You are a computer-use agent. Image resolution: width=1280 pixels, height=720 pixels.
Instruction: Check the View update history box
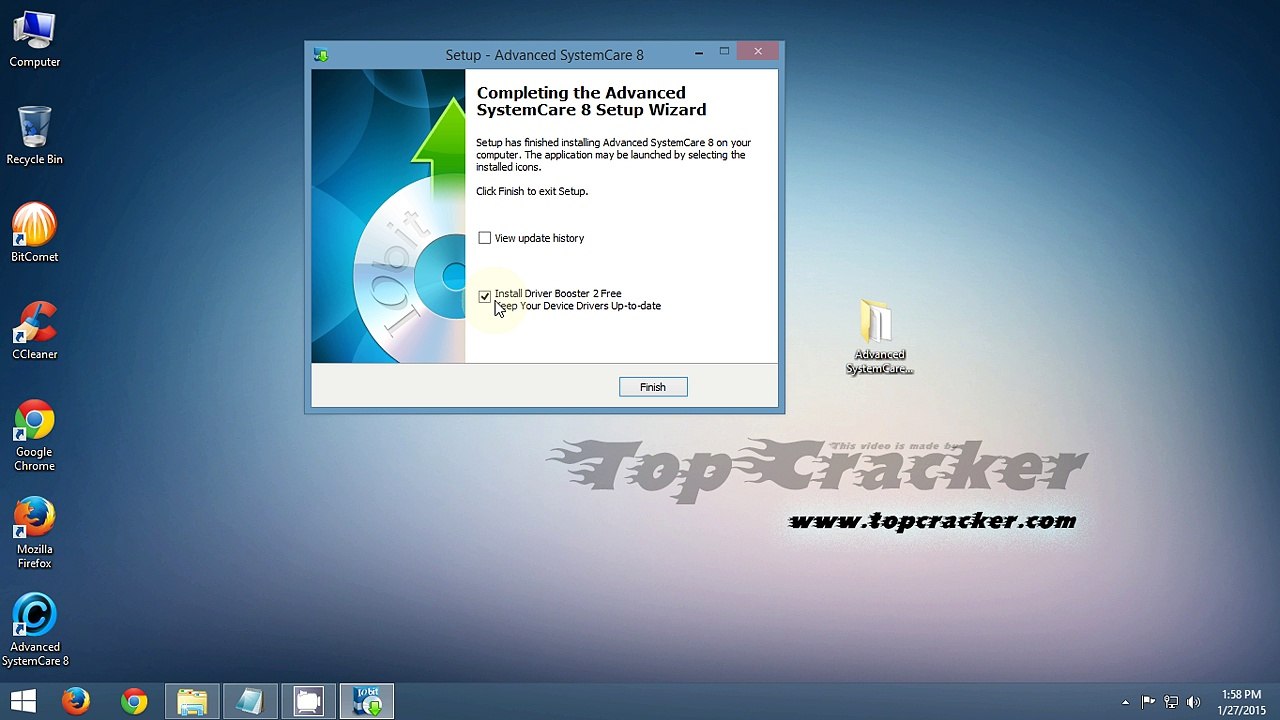point(485,238)
